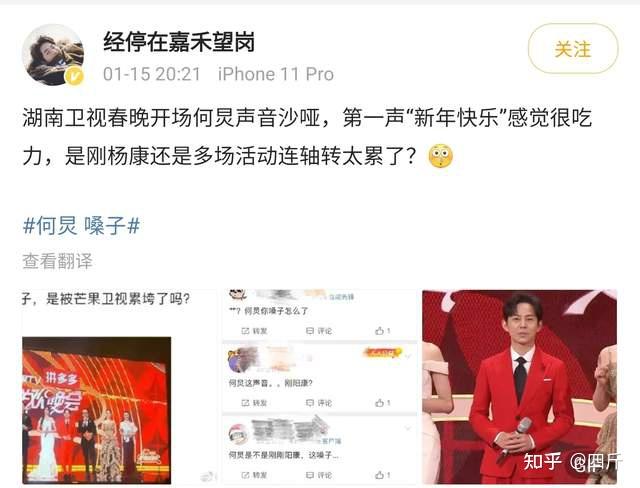Tap 评论 icon under third comment
The width and height of the screenshot is (640, 488).
(319, 475)
